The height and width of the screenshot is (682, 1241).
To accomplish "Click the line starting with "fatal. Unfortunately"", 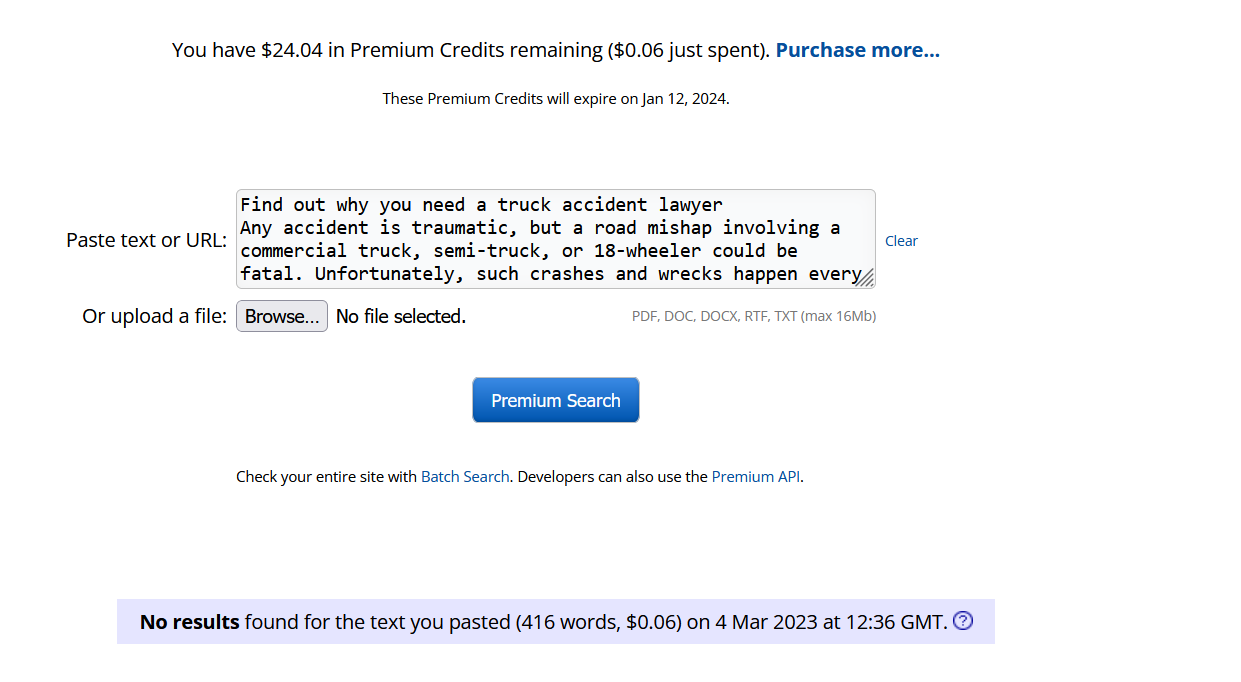I will 550,273.
